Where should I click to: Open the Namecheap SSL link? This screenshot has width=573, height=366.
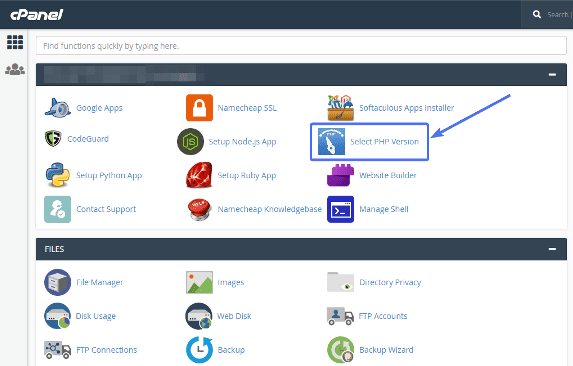247,108
